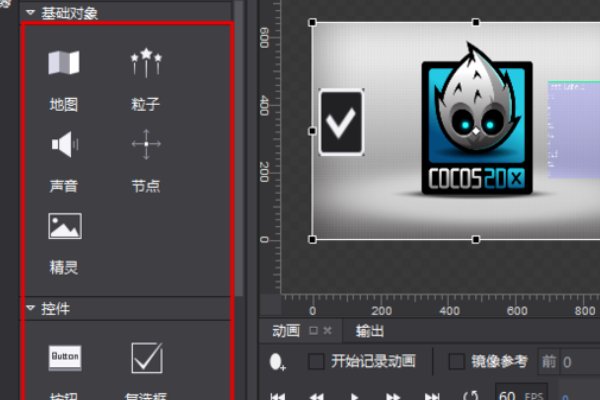The width and height of the screenshot is (600, 400).
Task: Collapse the 控件 section
Action: 30,308
